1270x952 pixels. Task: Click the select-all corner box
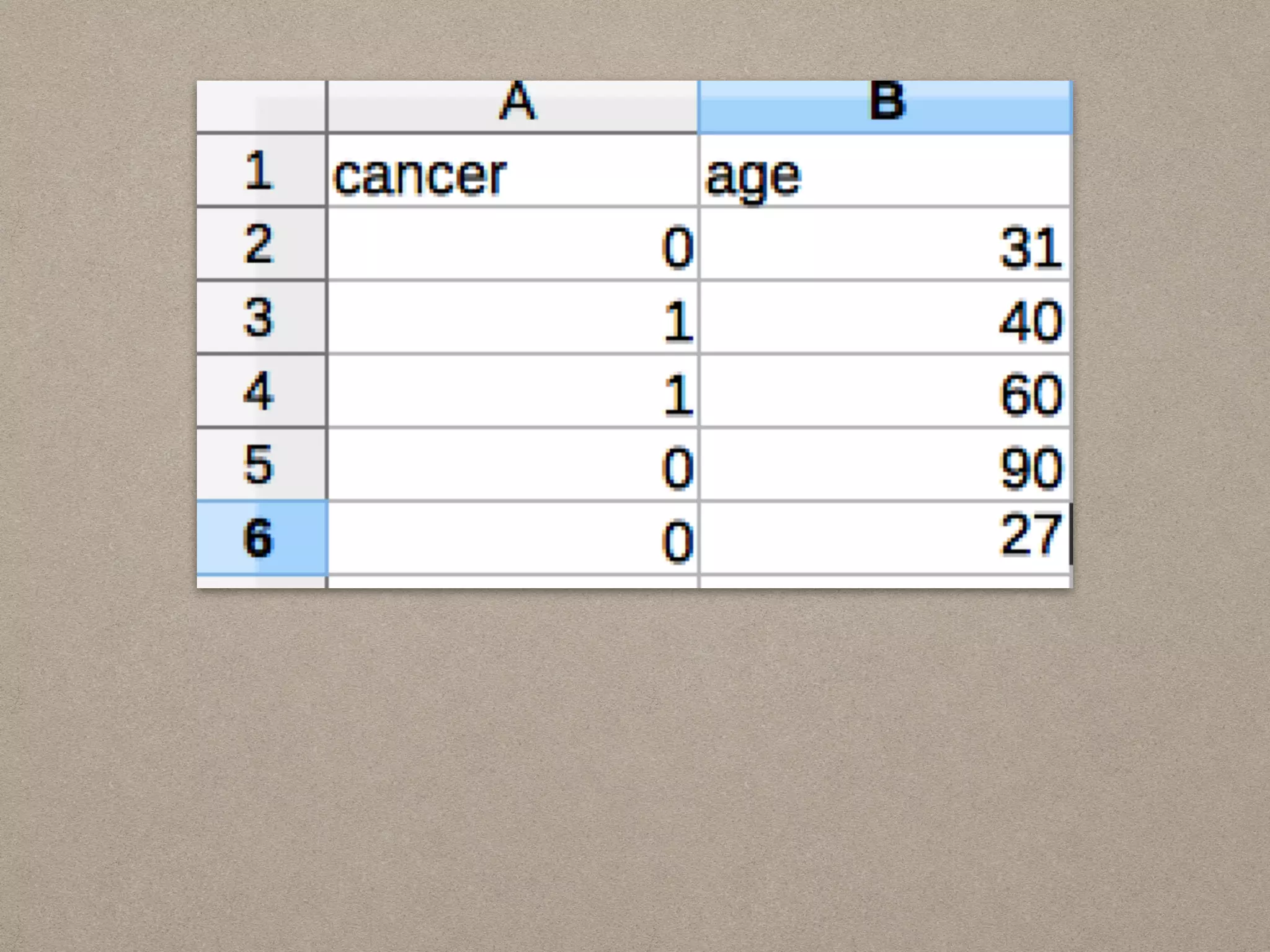tap(260, 106)
